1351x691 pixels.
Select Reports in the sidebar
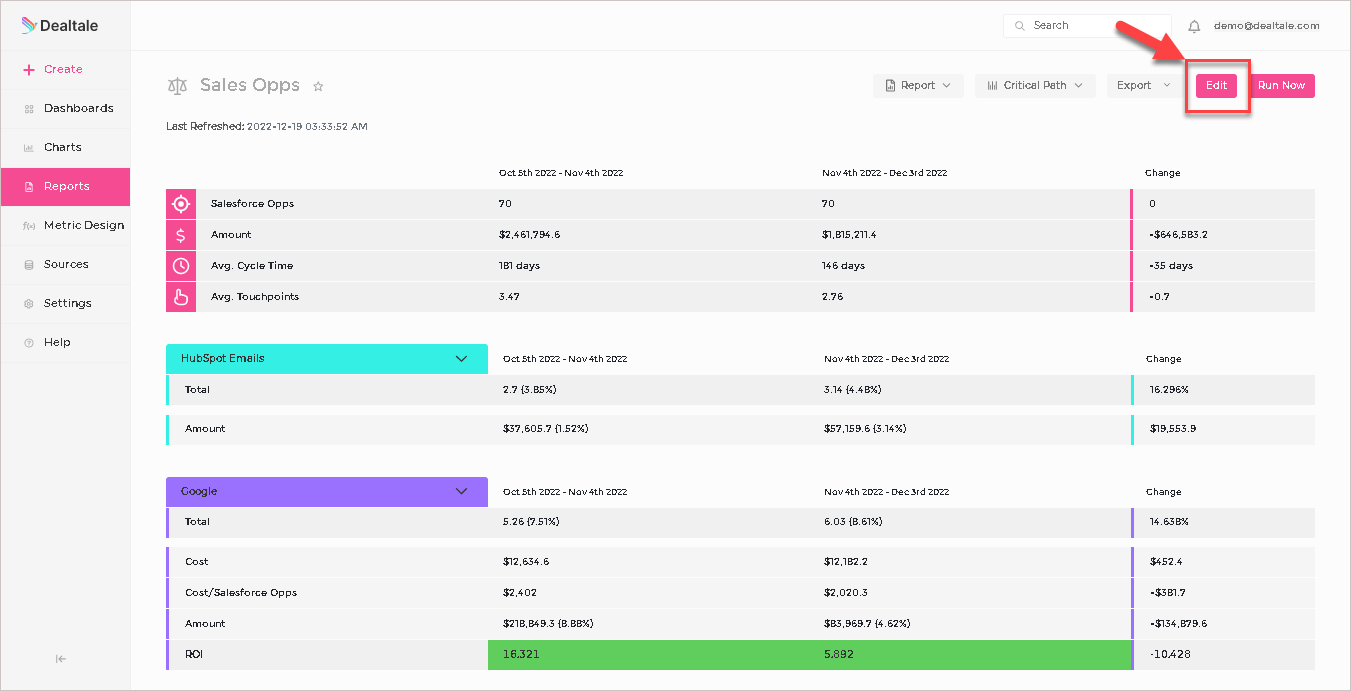(65, 186)
